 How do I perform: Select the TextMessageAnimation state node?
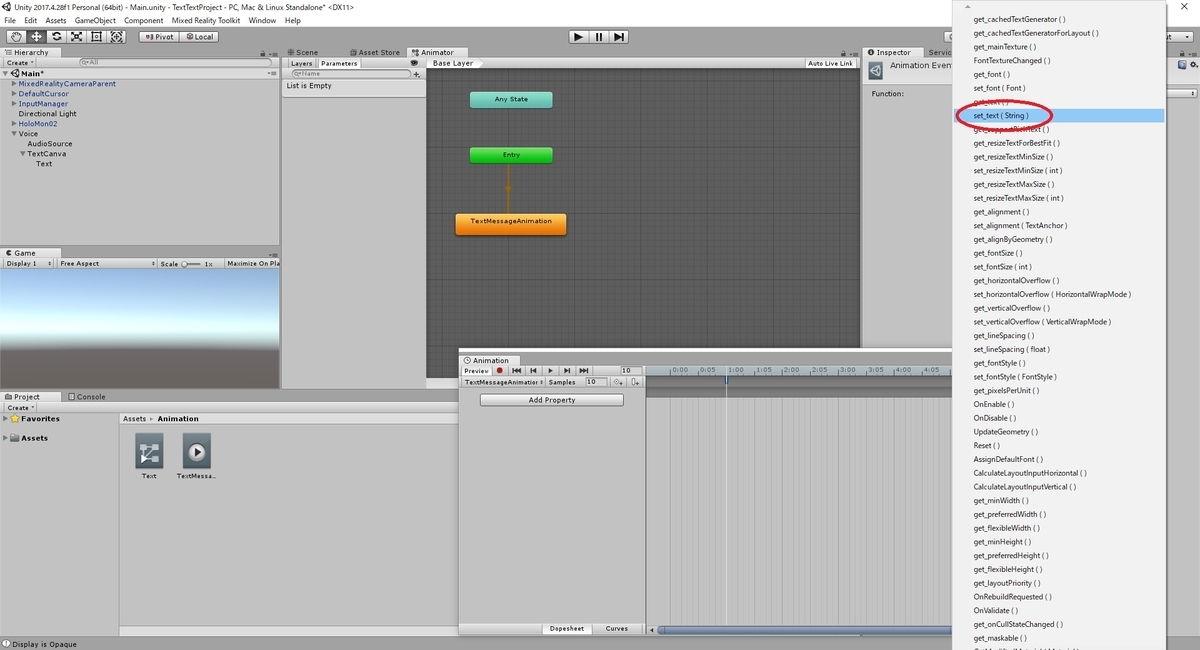[x=511, y=223]
